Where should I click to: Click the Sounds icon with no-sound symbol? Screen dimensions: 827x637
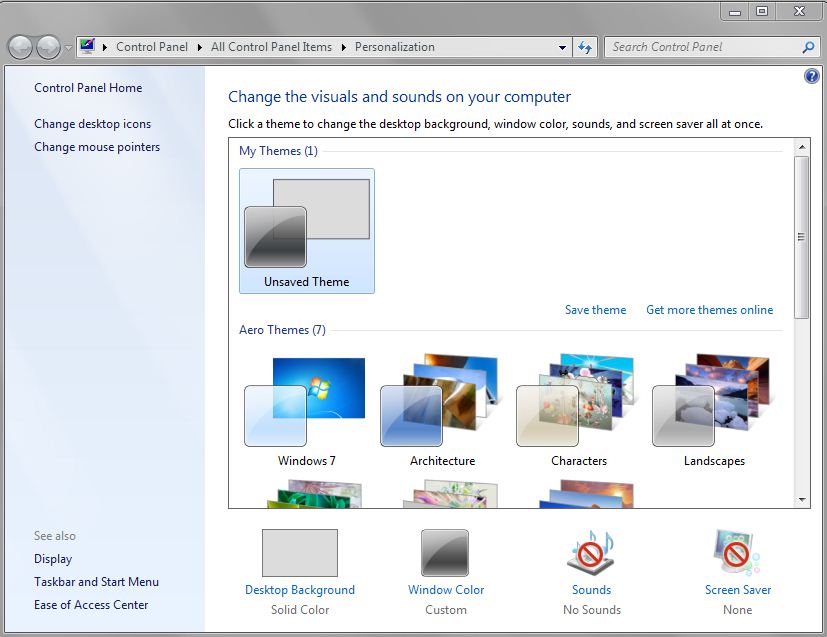point(591,553)
